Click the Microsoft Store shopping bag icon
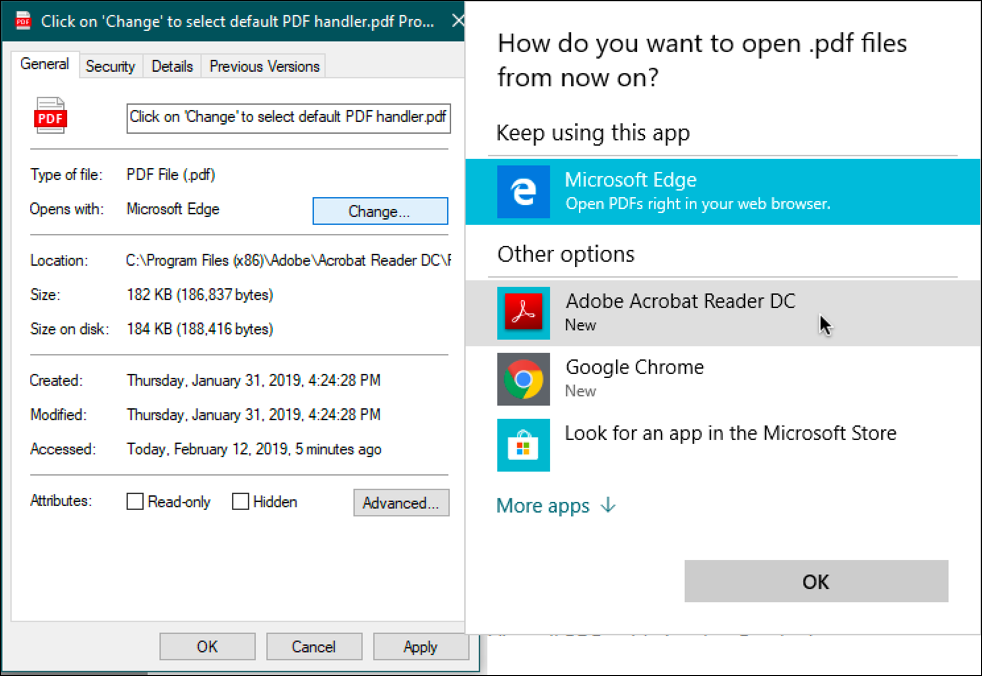 click(524, 444)
